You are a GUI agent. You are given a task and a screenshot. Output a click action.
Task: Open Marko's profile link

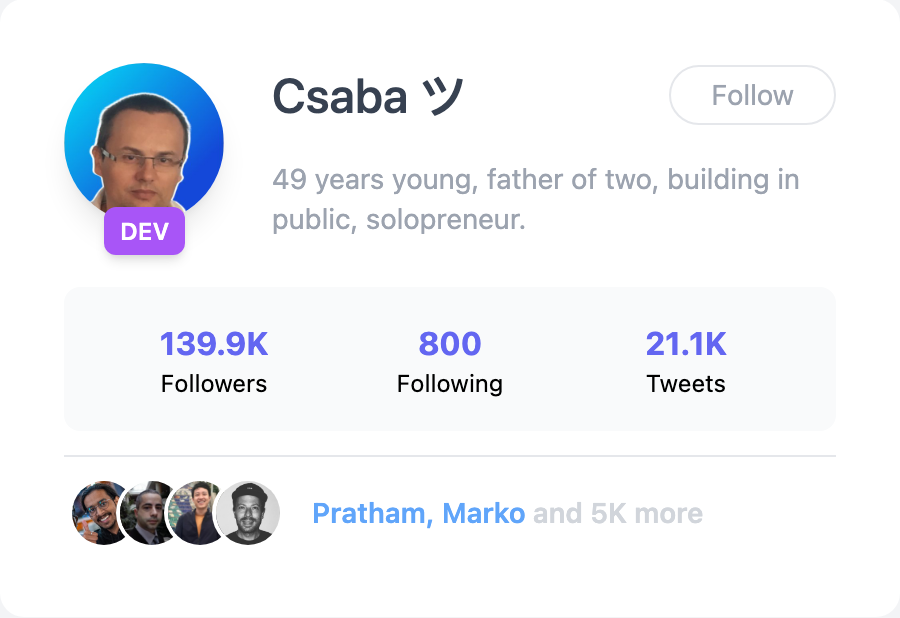tap(484, 514)
